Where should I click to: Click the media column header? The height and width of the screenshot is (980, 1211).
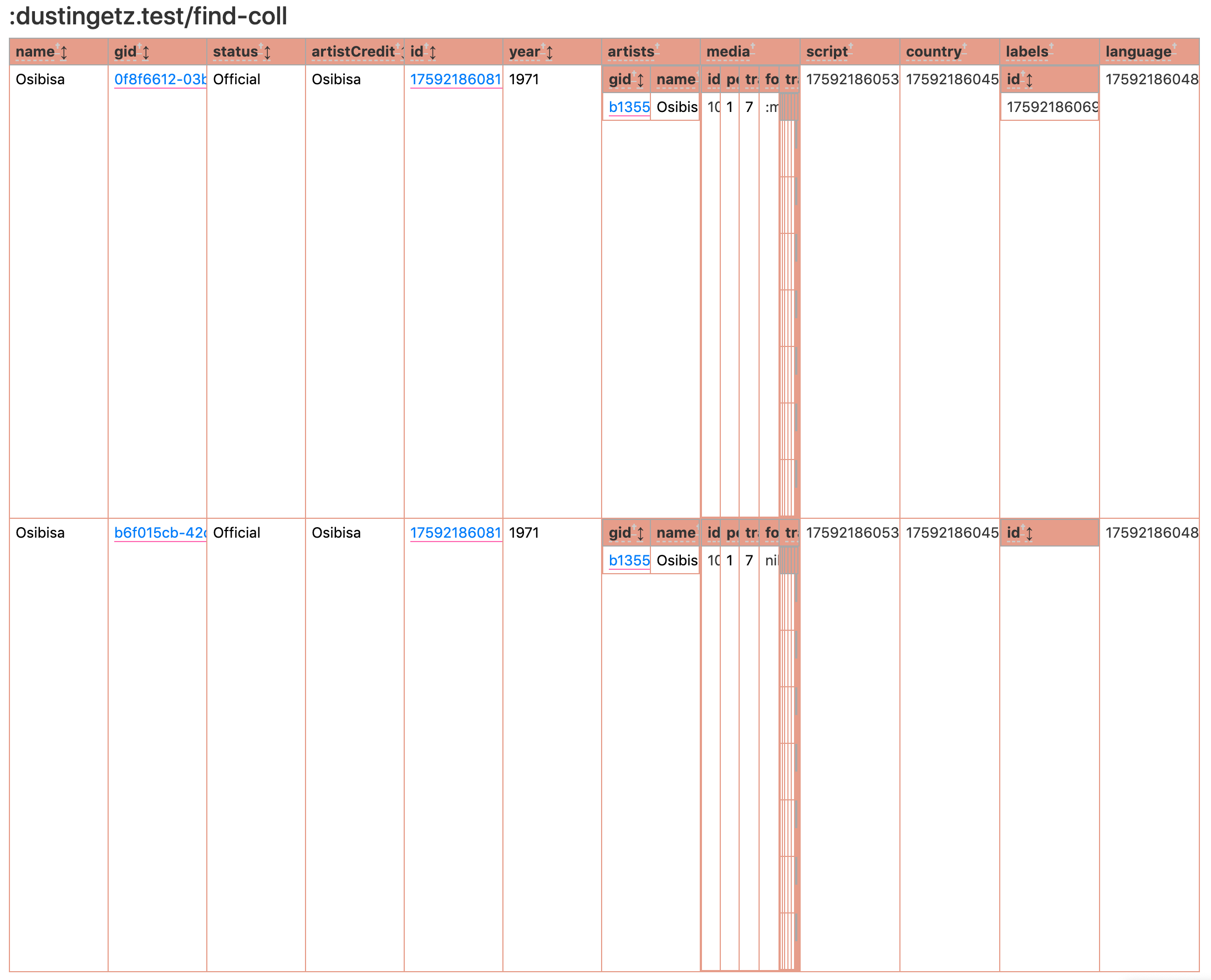tap(727, 52)
